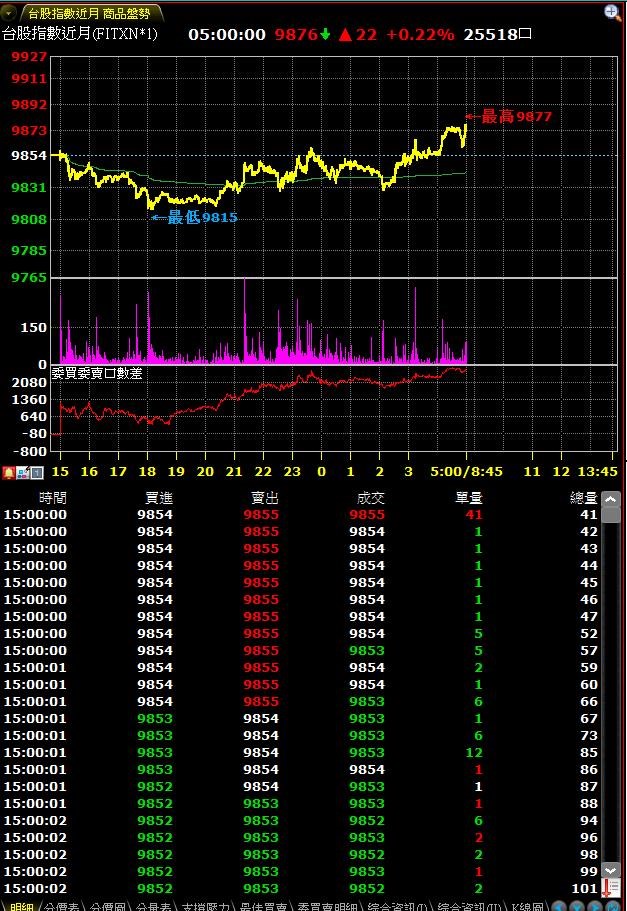Open the dropdown arrow on the title tab
This screenshot has width=627, height=911.
10,13
